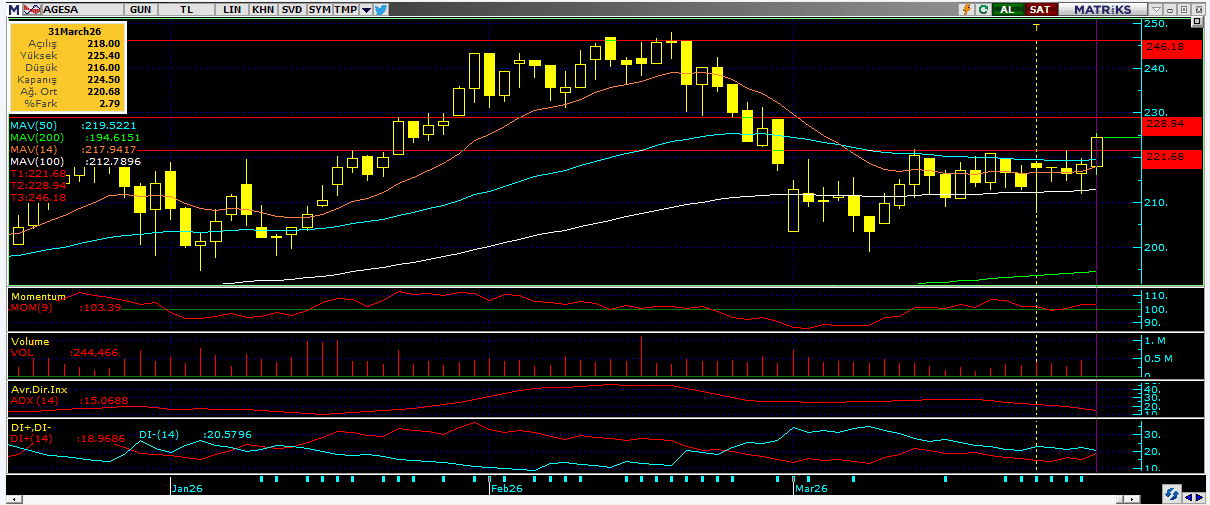Click the green refresh icon

984,9
